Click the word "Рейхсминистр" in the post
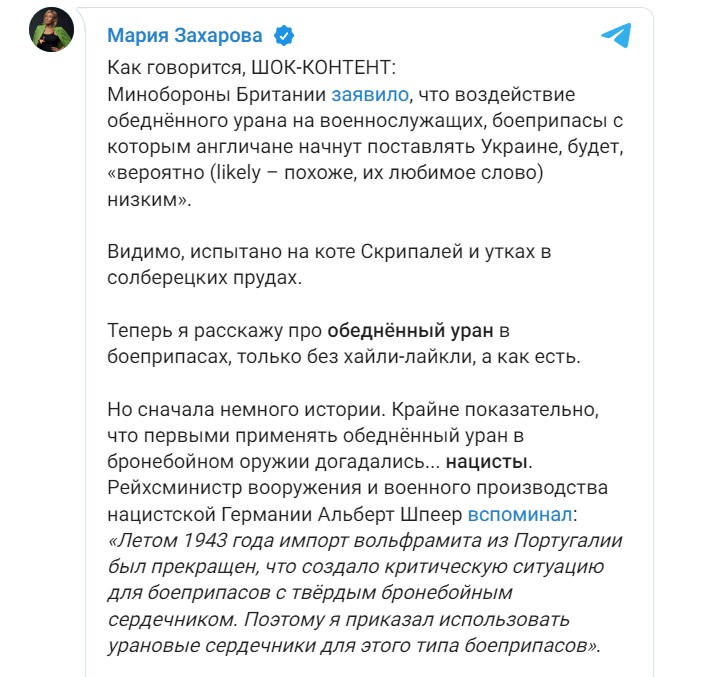 click(164, 489)
